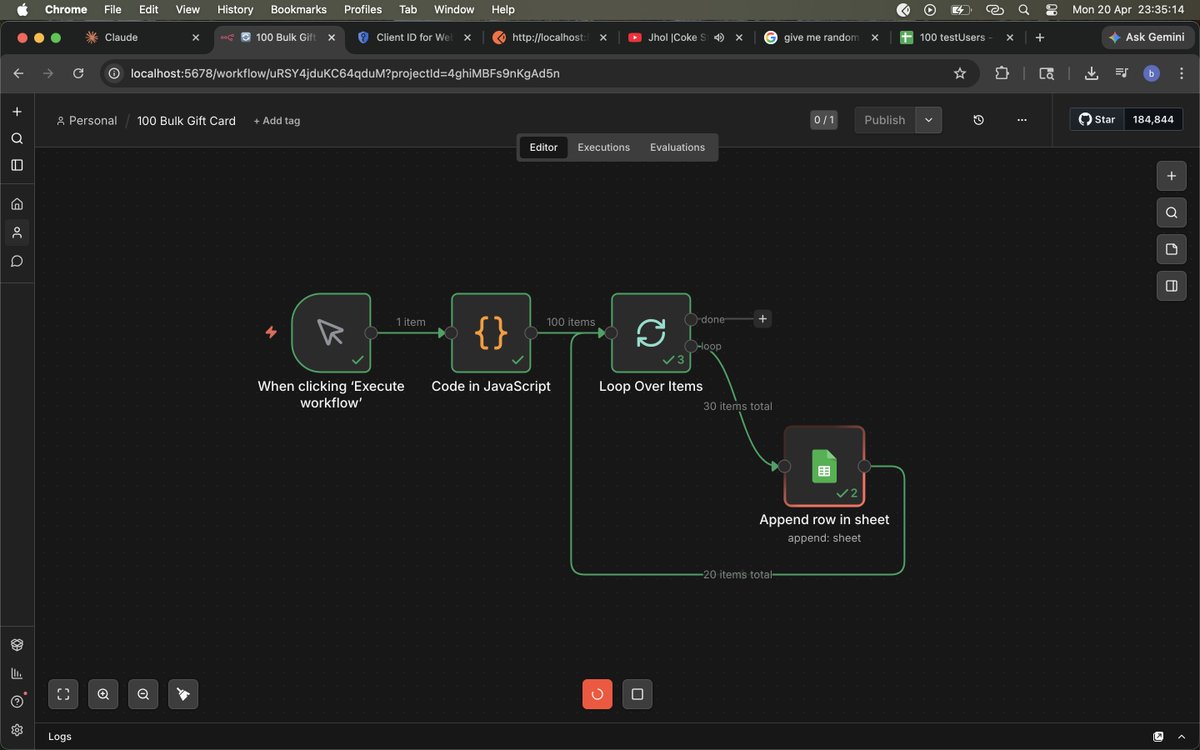Open workflow history clock icon
Viewport: 1200px width, 750px height.
(x=978, y=120)
